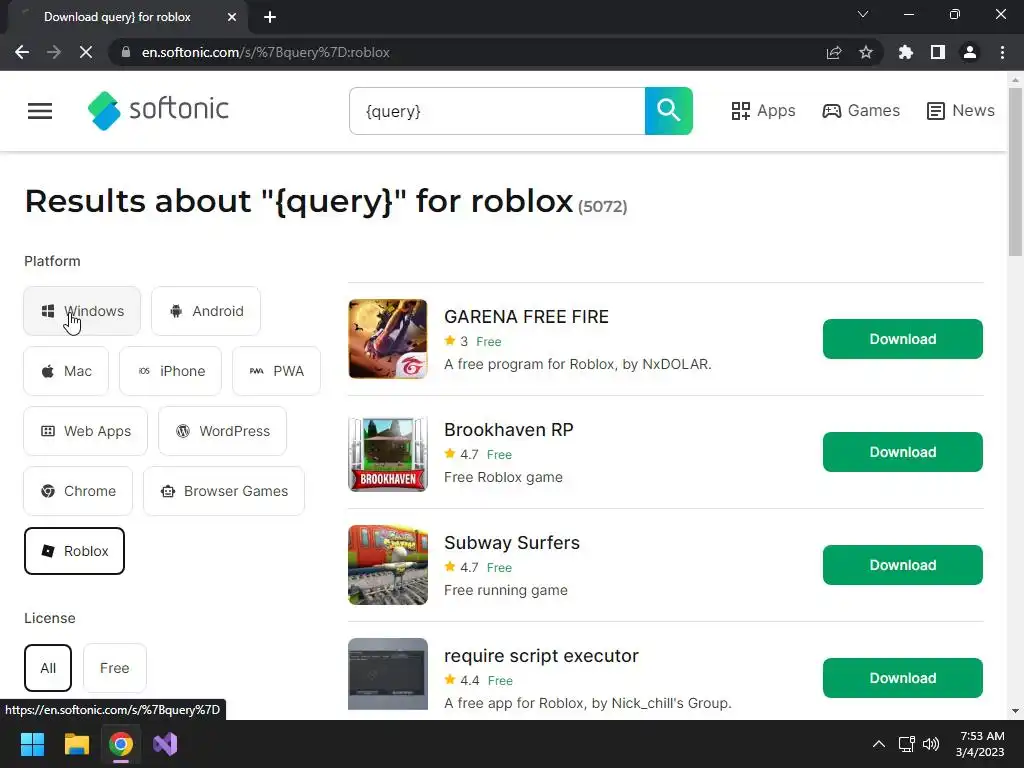Open the Brookhaven RP title link
Viewport: 1024px width, 768px height.
509,430
